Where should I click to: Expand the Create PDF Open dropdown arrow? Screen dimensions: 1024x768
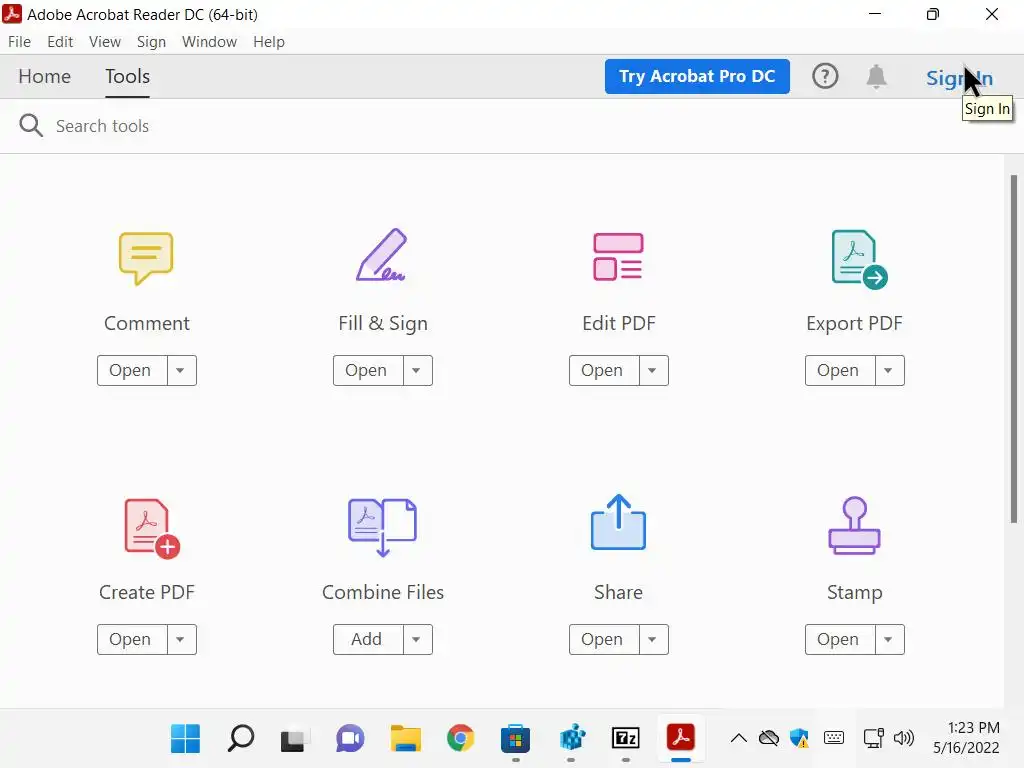click(181, 639)
